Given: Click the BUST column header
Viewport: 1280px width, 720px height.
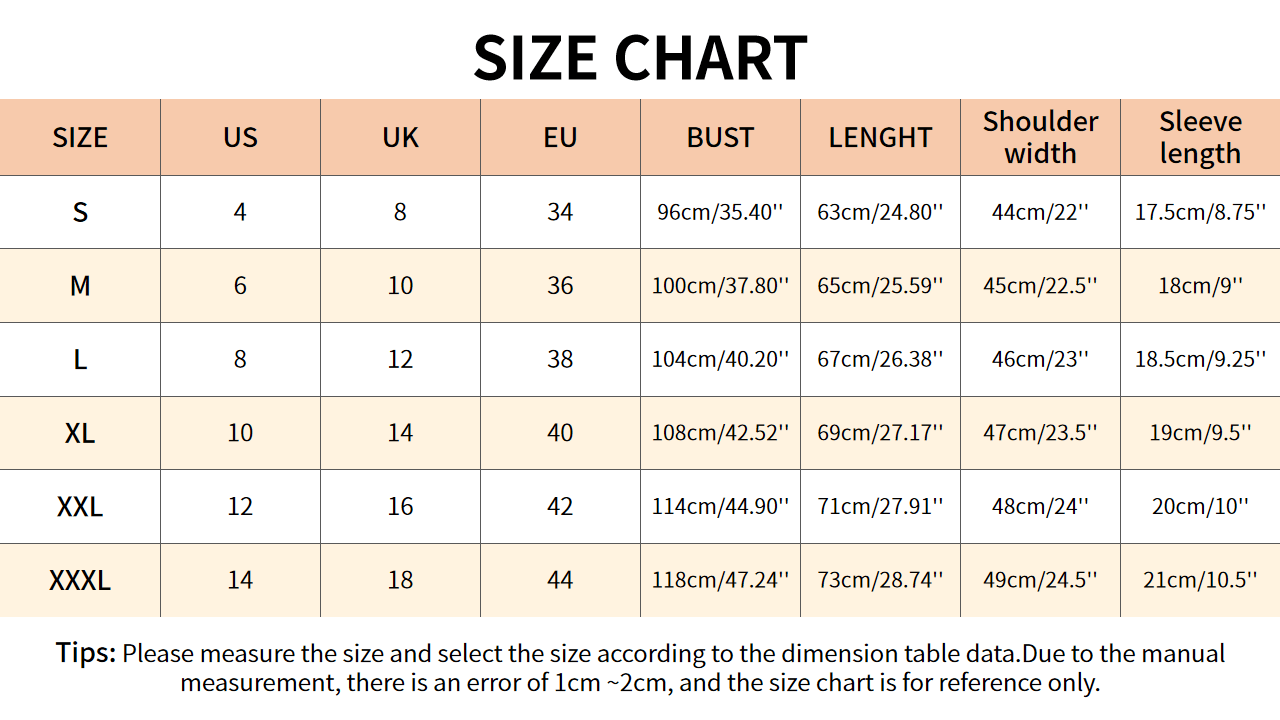Looking at the screenshot, I should point(720,138).
